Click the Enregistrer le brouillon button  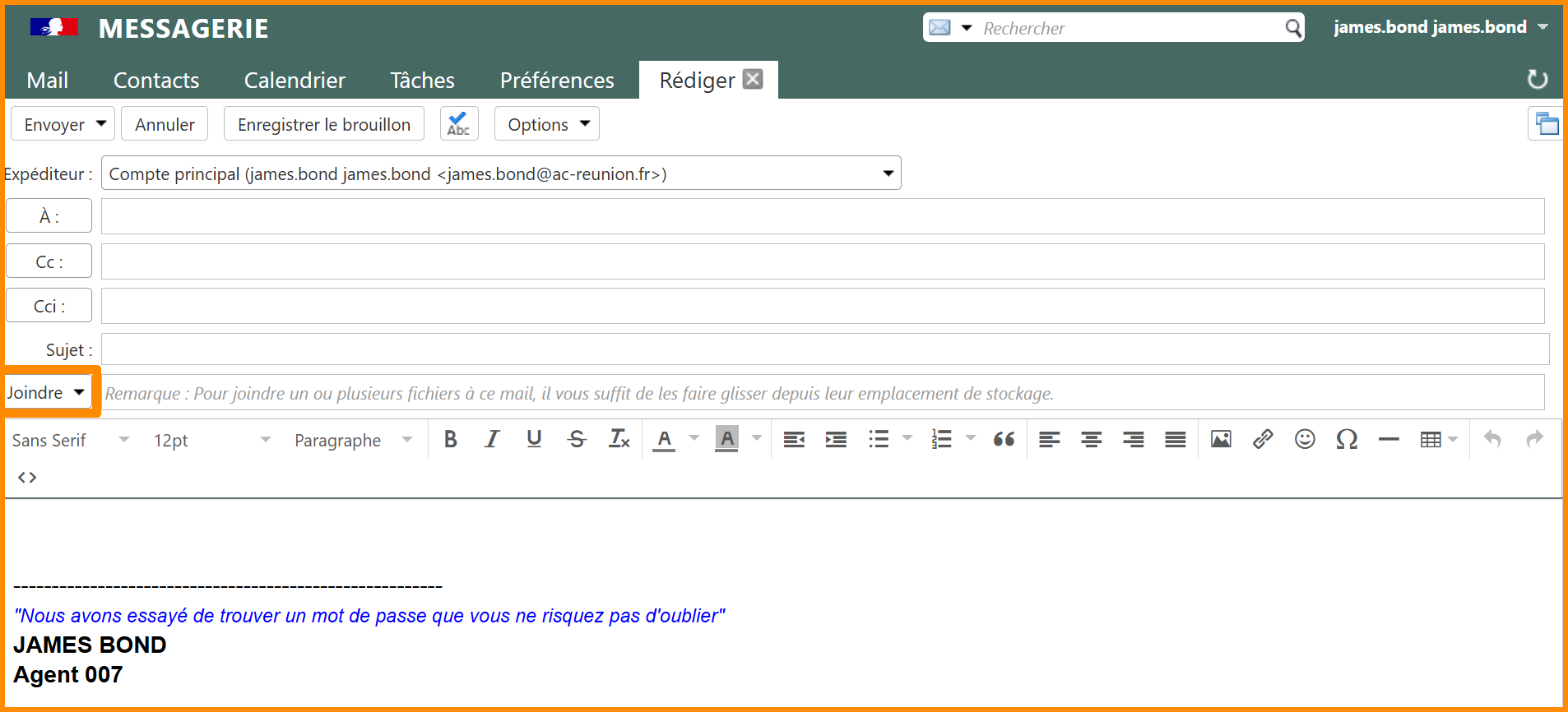(x=323, y=124)
